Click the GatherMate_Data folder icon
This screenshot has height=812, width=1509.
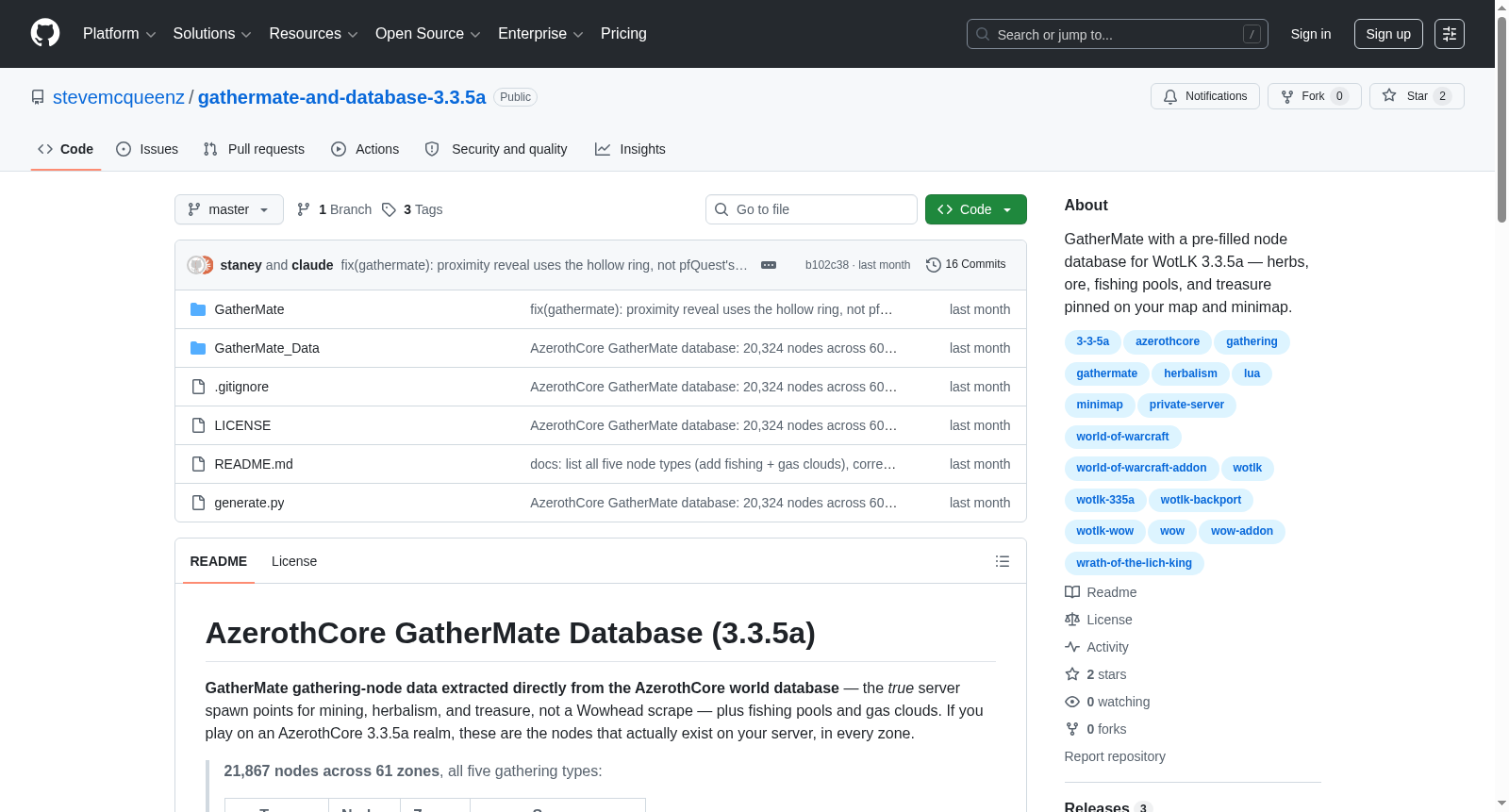(x=198, y=348)
